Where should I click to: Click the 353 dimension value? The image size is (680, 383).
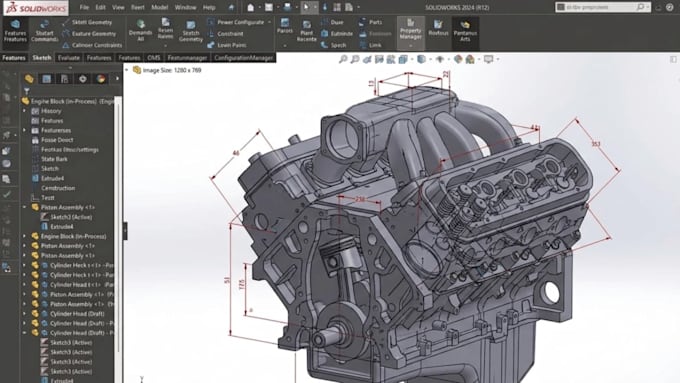pos(596,144)
